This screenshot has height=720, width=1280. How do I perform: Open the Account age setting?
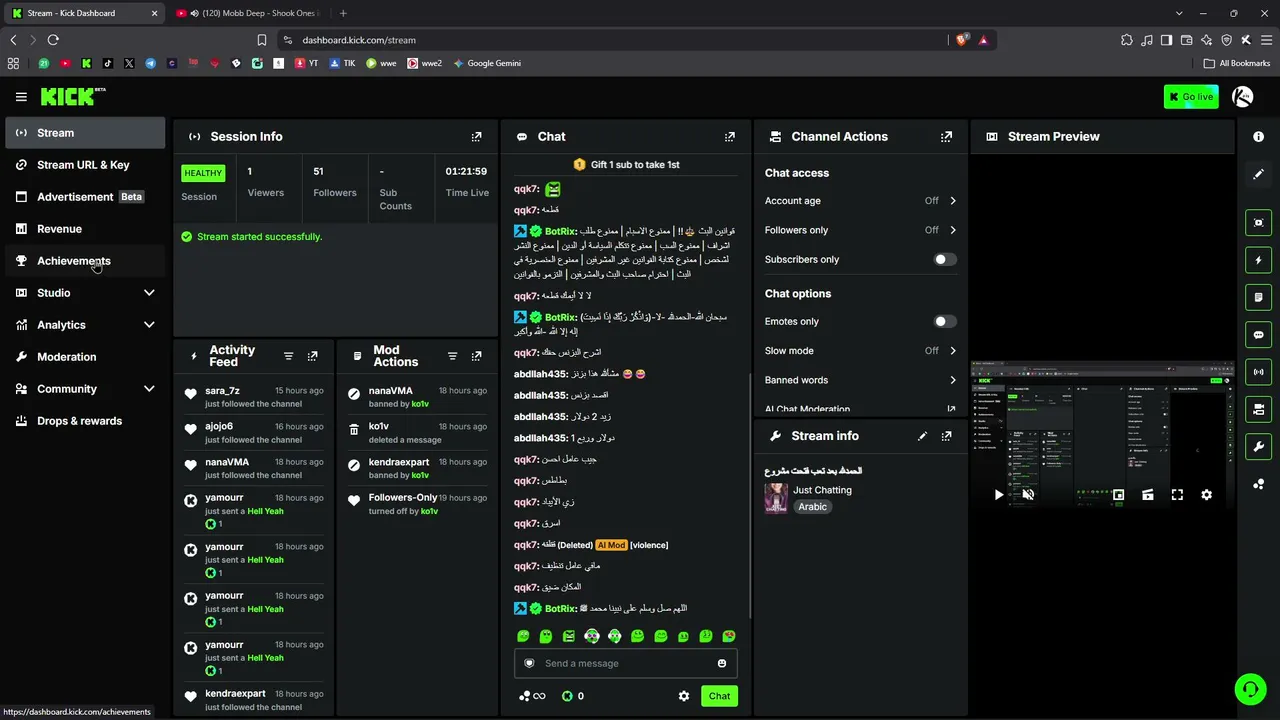point(860,201)
